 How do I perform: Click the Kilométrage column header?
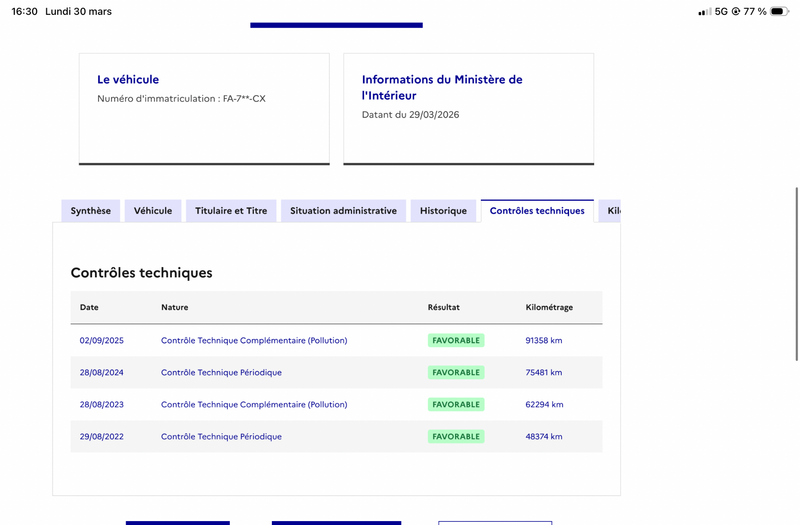pos(549,307)
